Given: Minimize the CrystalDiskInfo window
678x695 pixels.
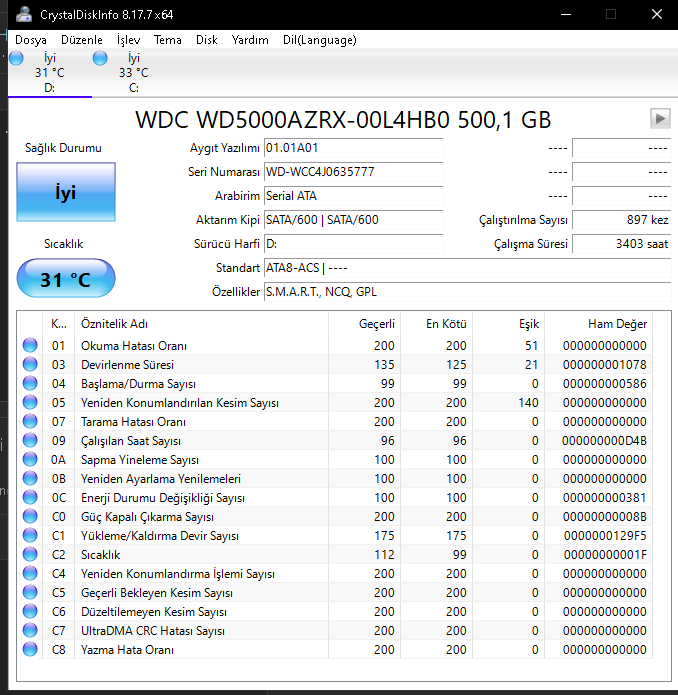Looking at the screenshot, I should click(x=565, y=15).
